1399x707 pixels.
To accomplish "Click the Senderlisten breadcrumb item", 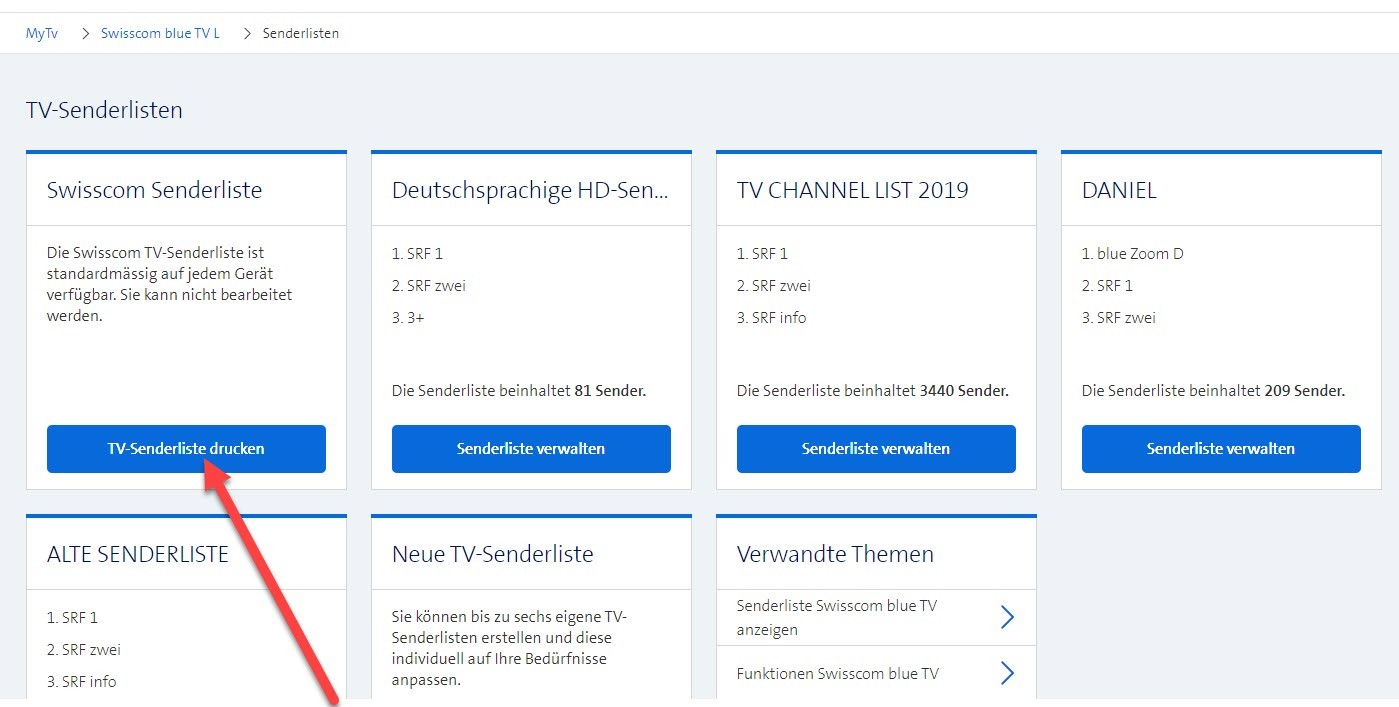I will [x=300, y=34].
